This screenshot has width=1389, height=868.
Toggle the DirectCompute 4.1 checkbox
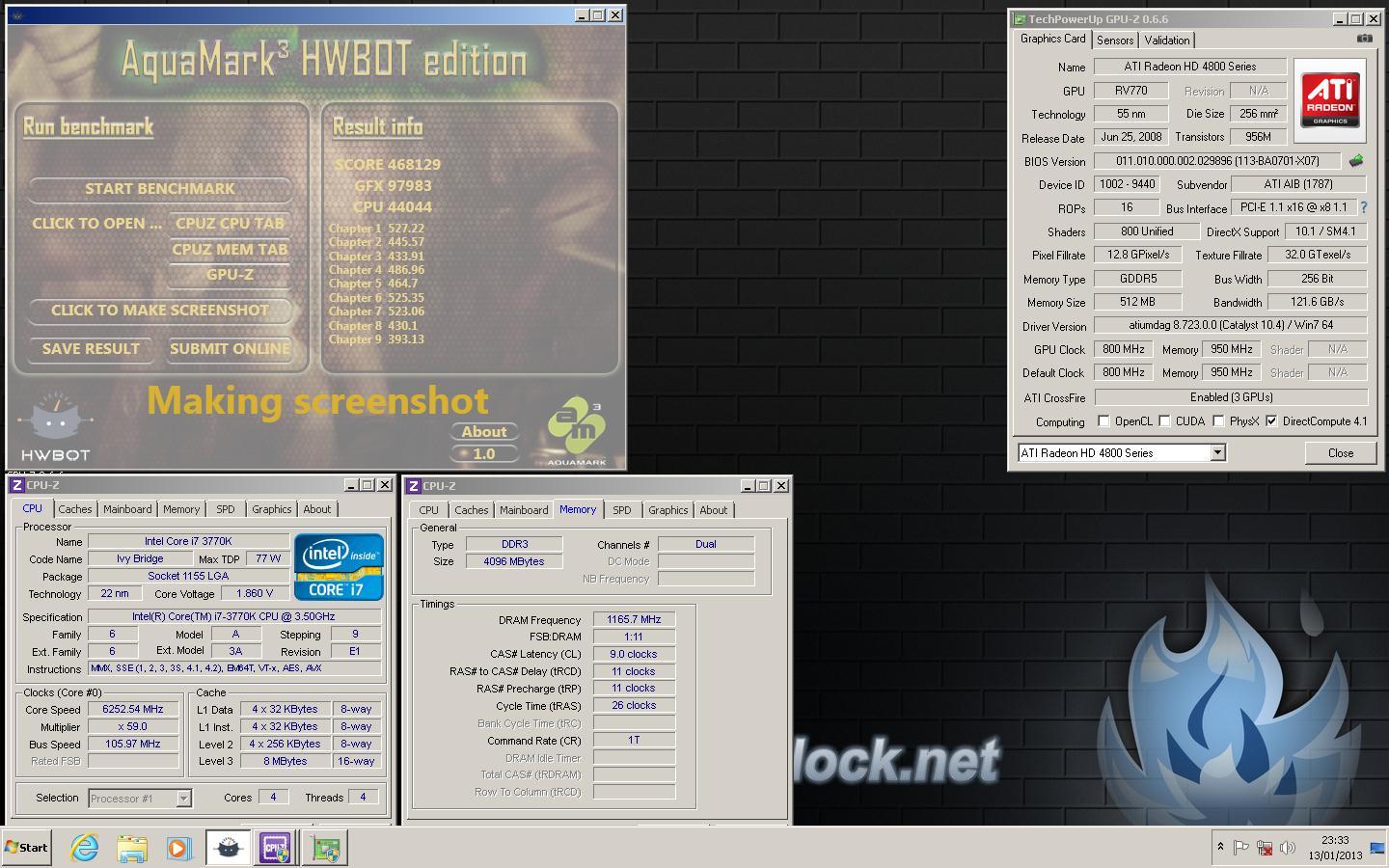[1271, 421]
